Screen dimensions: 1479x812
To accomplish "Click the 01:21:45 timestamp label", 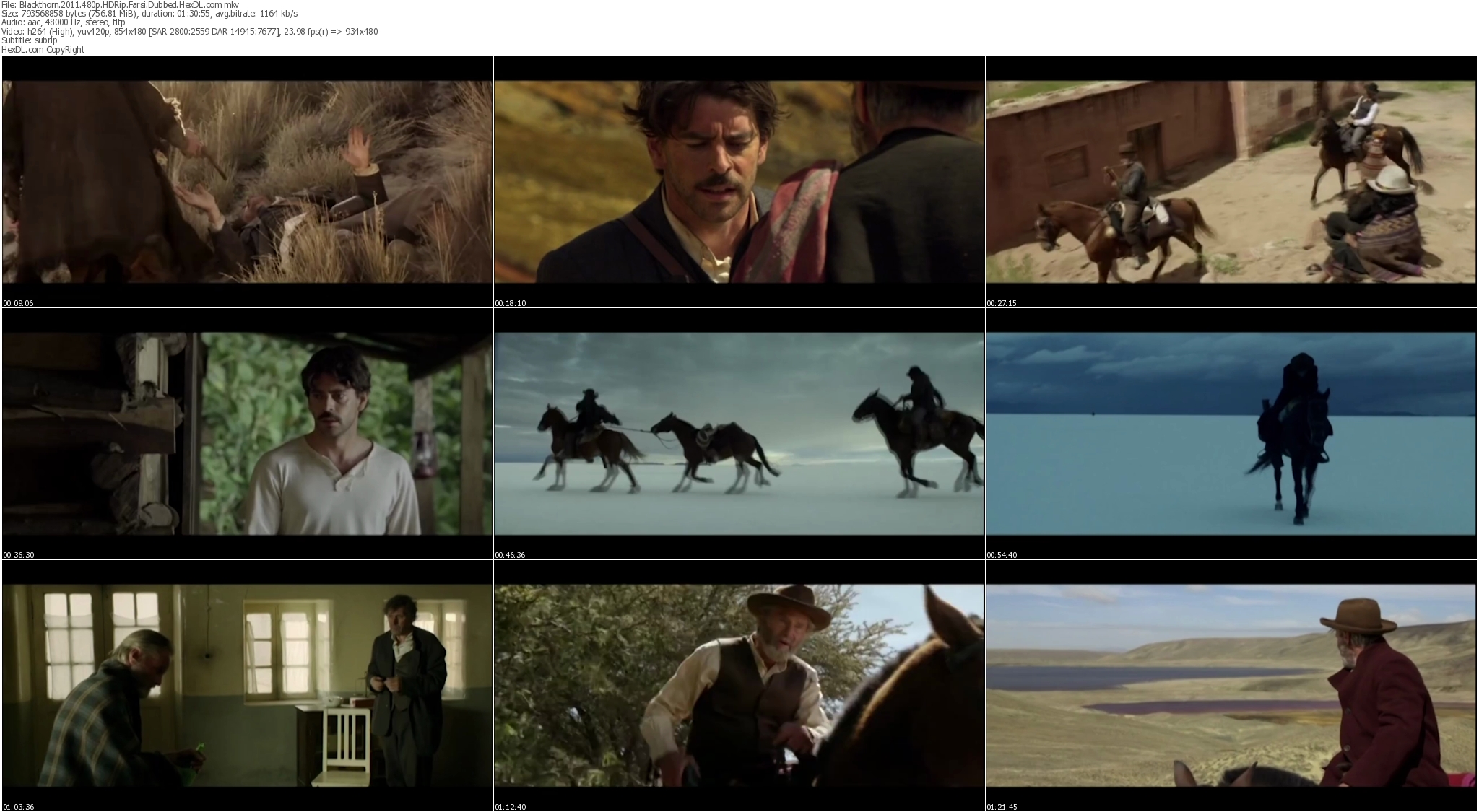I will coord(1002,807).
